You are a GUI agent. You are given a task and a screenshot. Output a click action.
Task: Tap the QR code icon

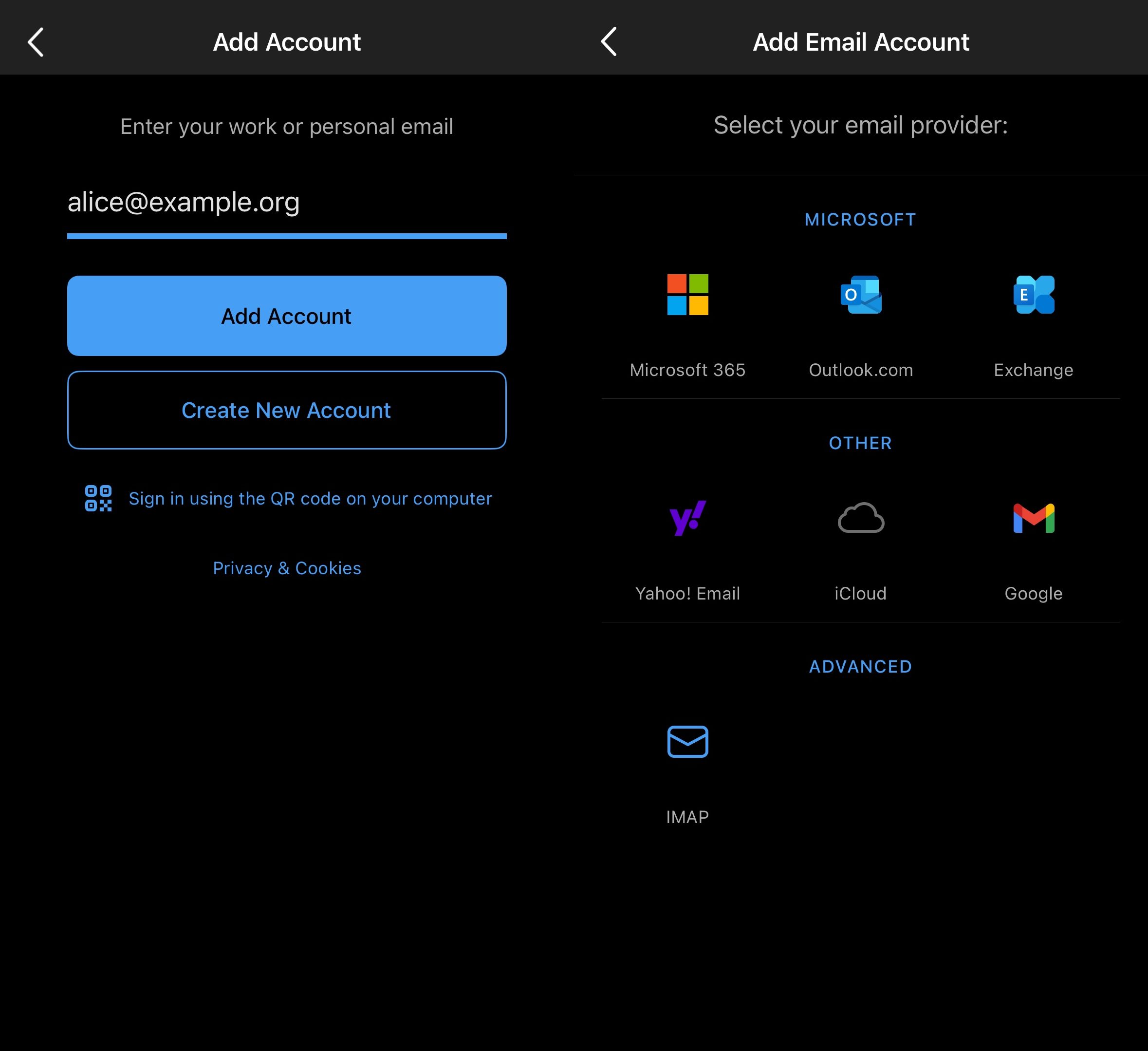tap(98, 498)
